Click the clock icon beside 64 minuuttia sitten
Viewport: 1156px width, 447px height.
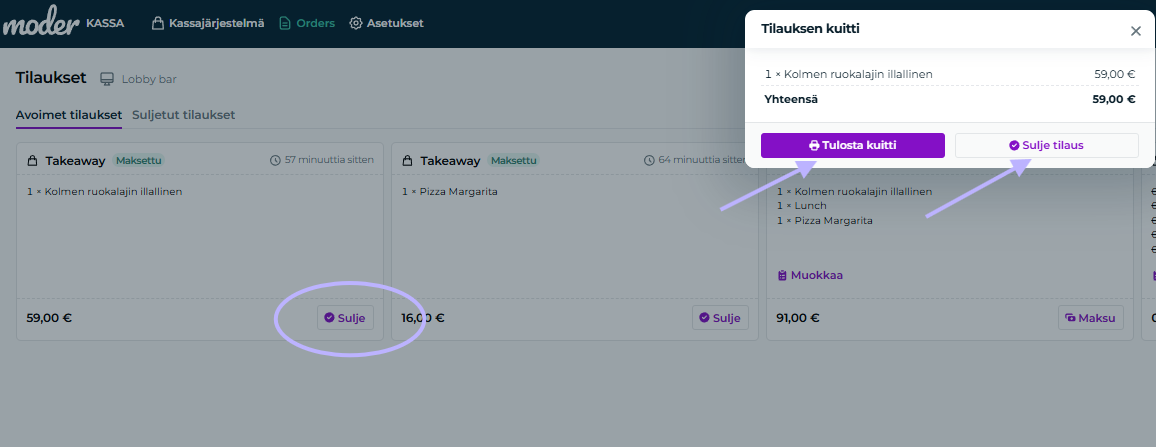(650, 159)
